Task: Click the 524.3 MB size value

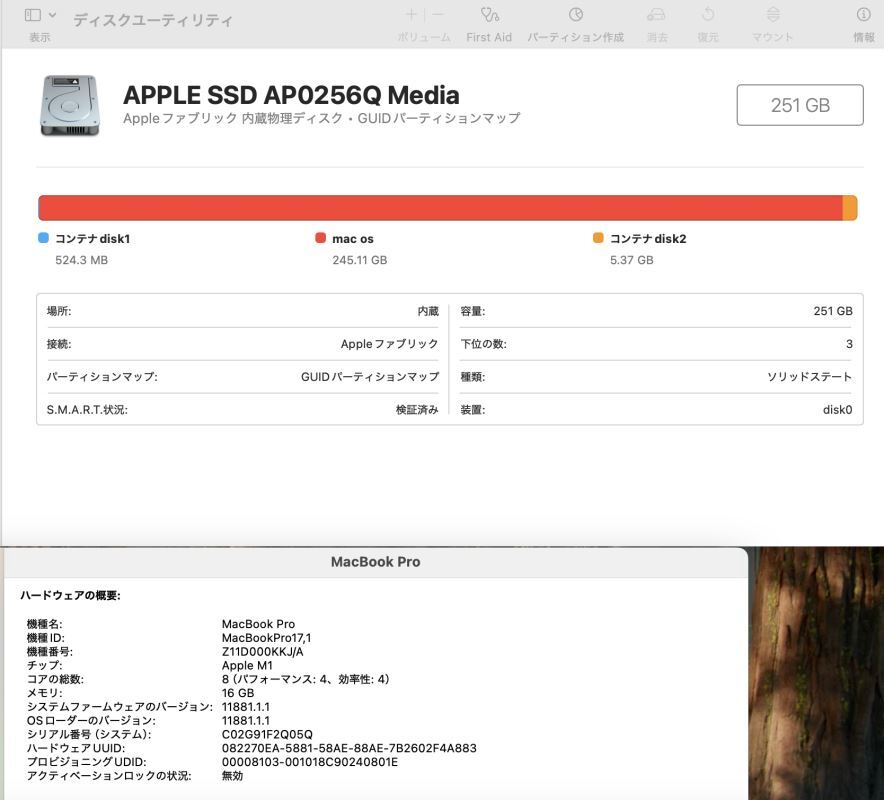Action: coord(81,260)
